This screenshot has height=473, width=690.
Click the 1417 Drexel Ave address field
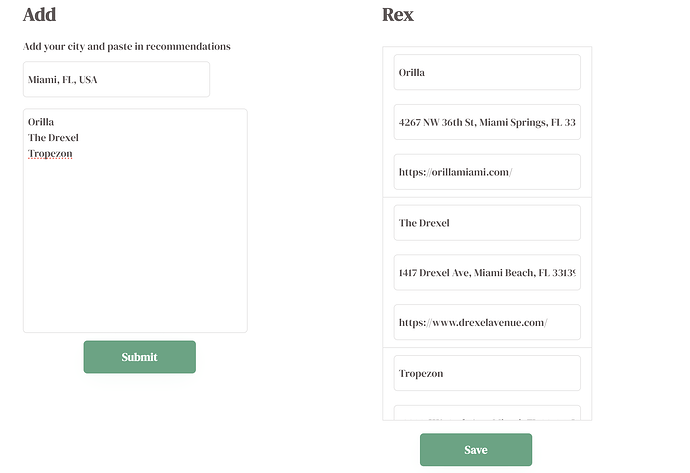(x=488, y=272)
